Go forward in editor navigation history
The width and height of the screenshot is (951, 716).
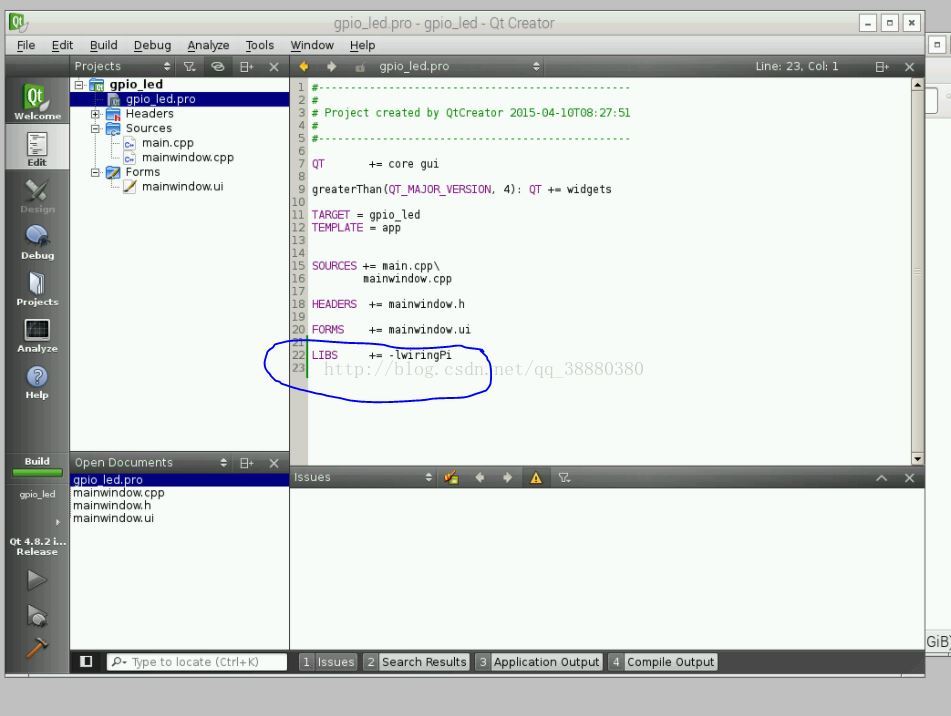click(x=331, y=67)
